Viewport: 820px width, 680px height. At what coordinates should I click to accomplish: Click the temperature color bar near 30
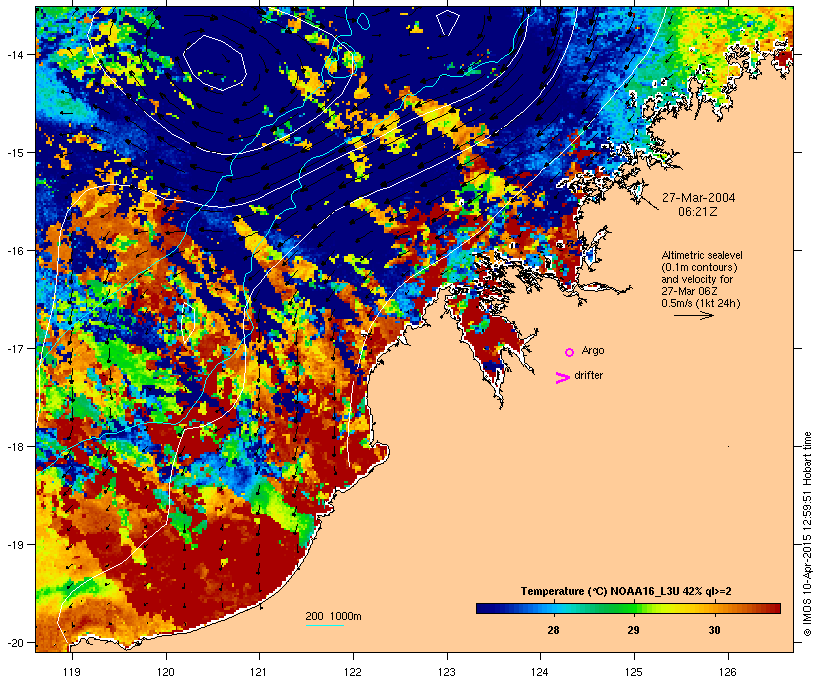(714, 608)
